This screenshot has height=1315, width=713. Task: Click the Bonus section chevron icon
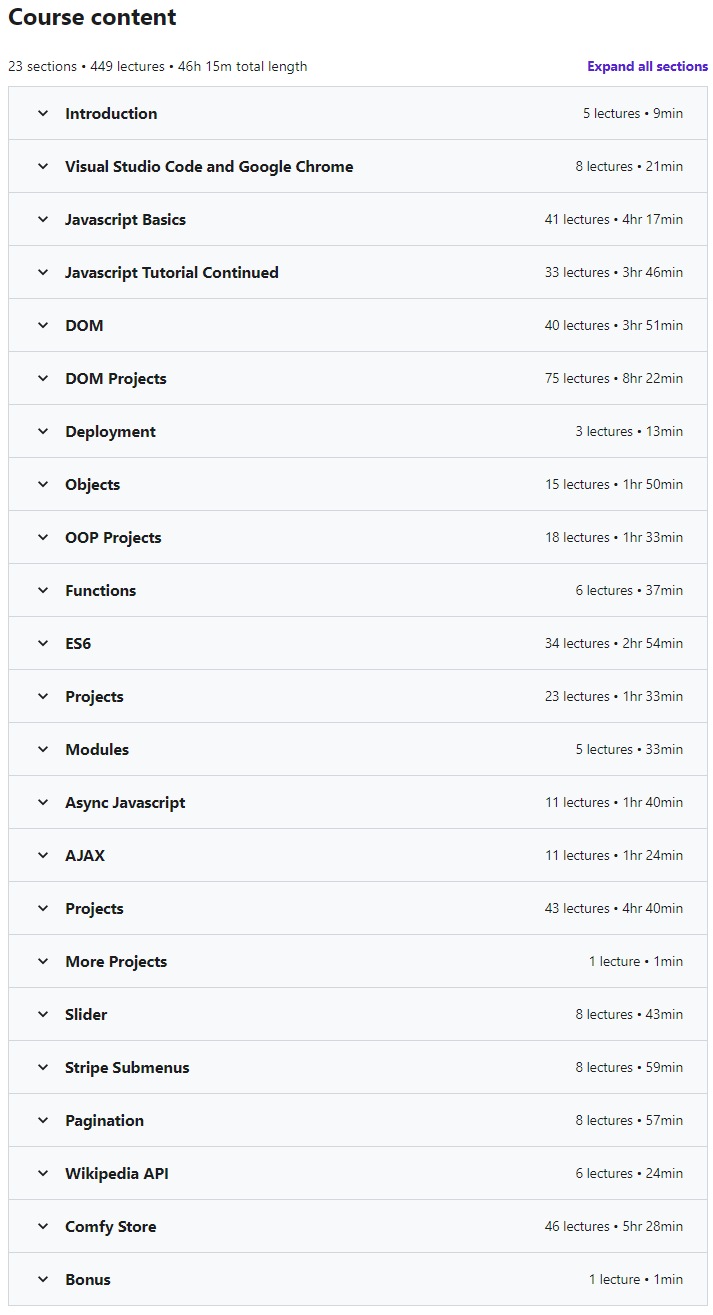43,1280
